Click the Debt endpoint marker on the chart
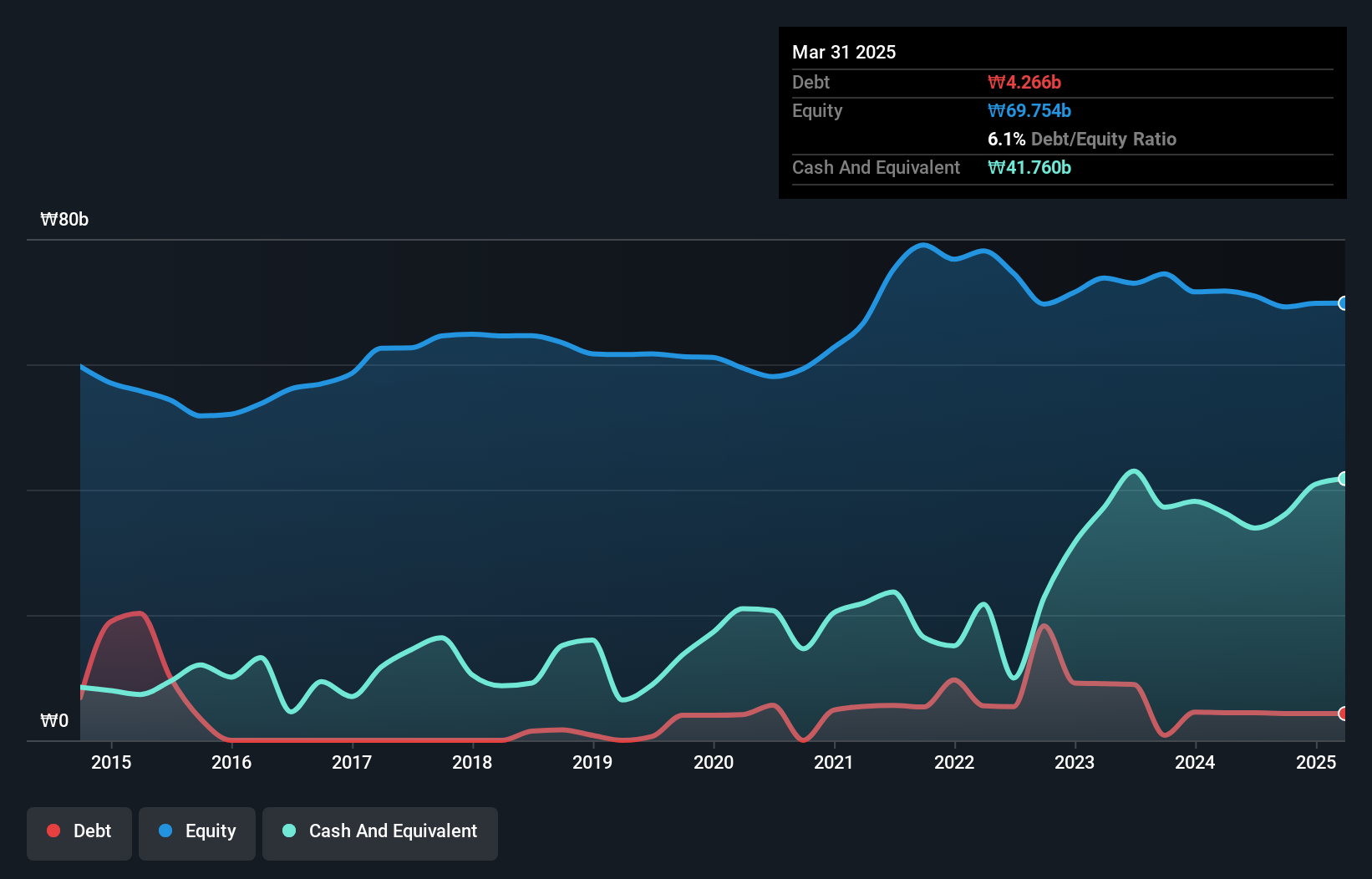1372x879 pixels. coord(1343,714)
